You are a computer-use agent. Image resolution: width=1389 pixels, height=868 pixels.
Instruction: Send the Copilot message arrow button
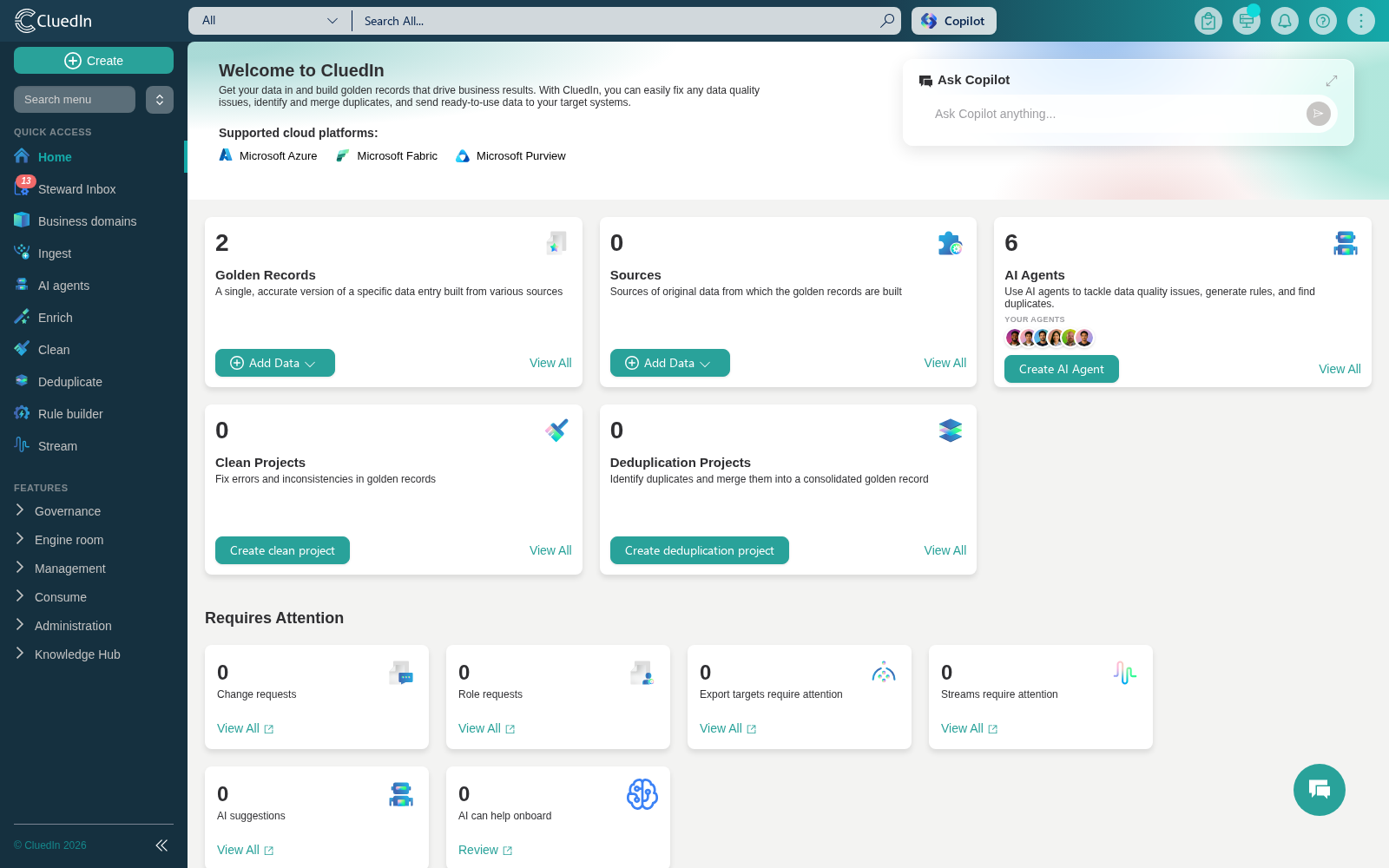[x=1318, y=114]
